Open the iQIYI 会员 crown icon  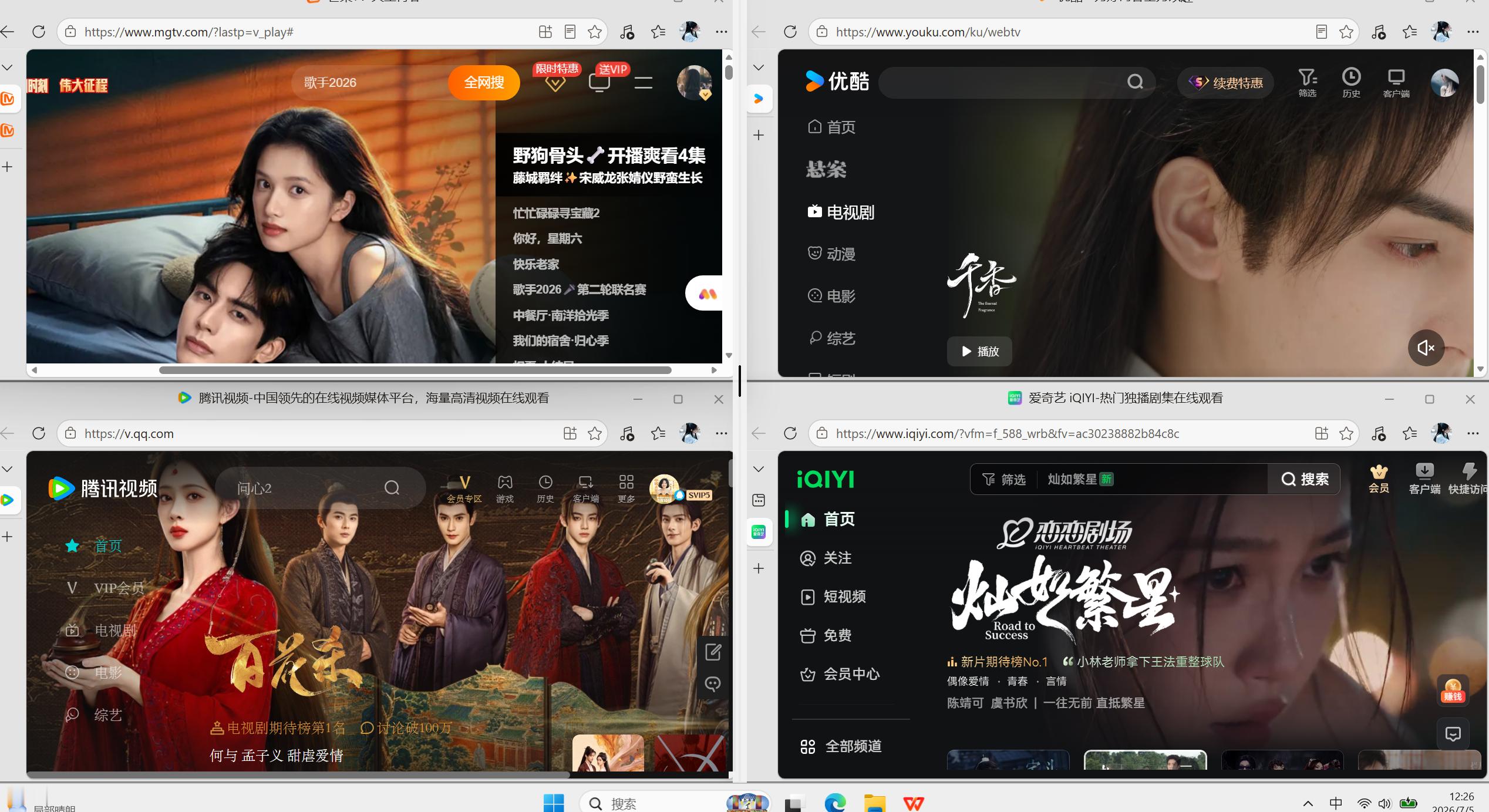pyautogui.click(x=1379, y=479)
